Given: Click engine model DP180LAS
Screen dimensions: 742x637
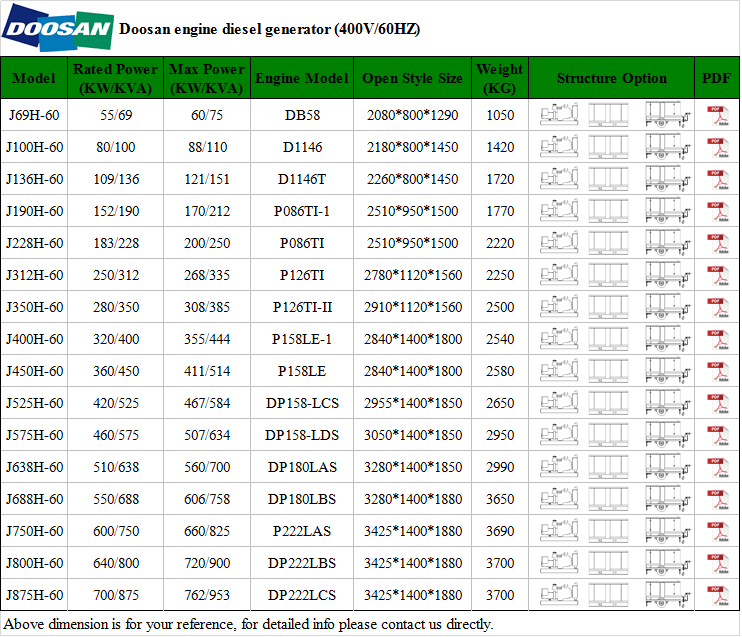Looking at the screenshot, I should click(x=302, y=467).
